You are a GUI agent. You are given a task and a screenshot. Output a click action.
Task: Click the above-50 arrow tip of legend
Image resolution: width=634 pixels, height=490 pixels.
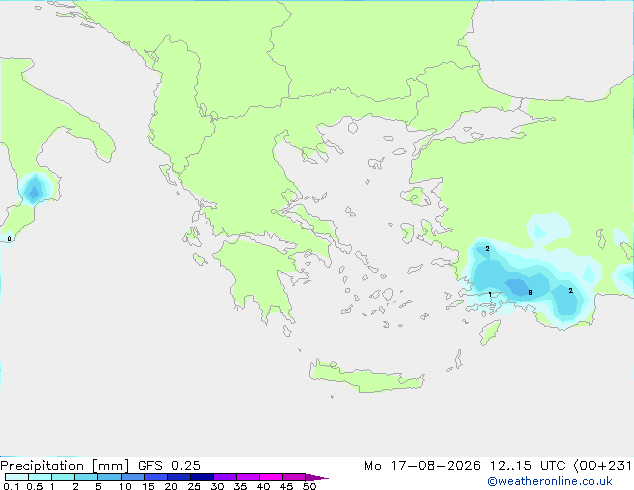tap(317, 477)
